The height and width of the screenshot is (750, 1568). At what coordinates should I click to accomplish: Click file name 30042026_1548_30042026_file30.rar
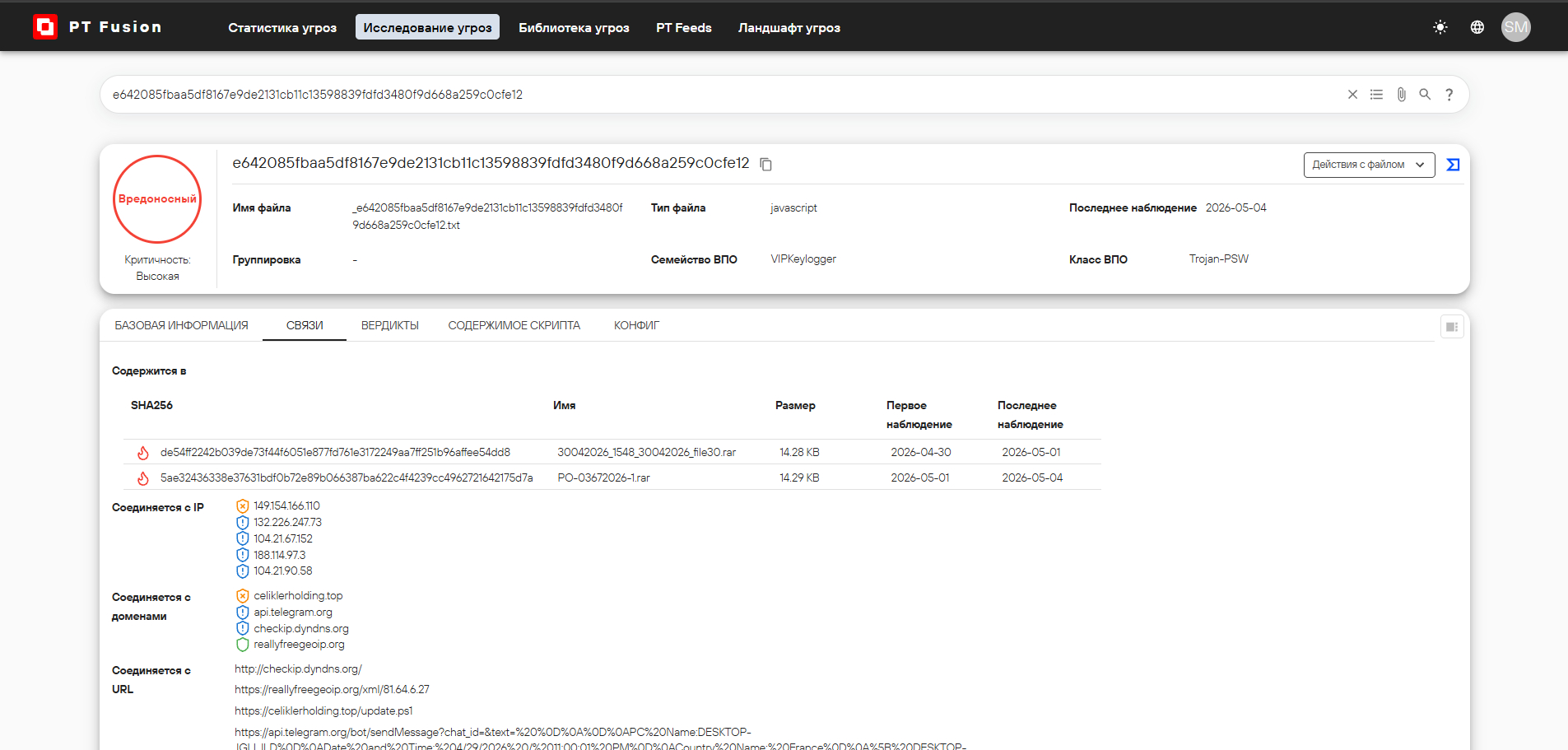[647, 453]
